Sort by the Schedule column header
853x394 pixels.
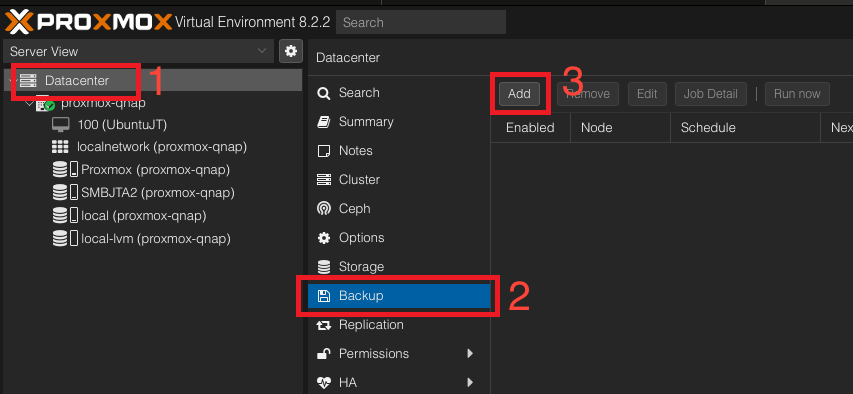click(745, 128)
